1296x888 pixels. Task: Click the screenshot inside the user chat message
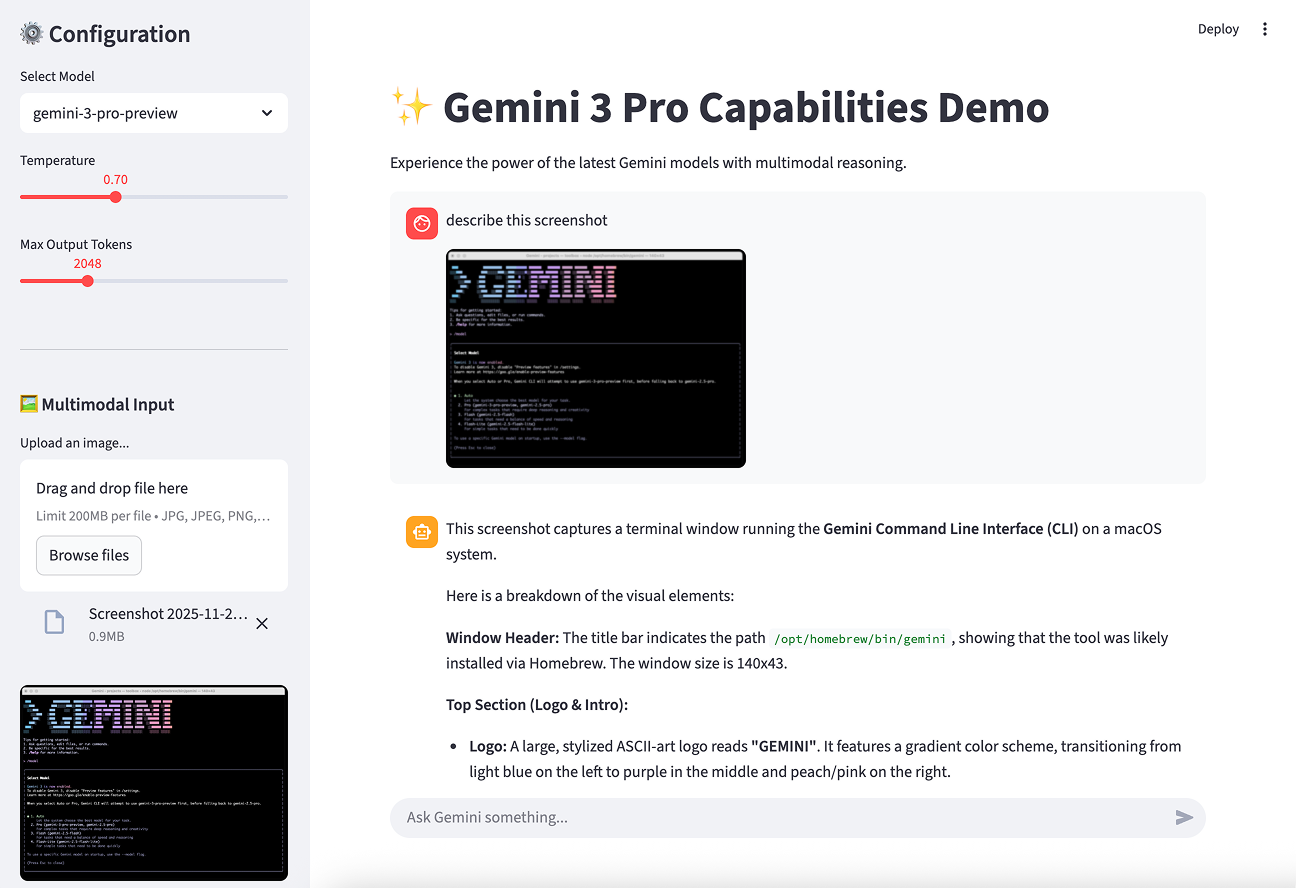point(595,358)
